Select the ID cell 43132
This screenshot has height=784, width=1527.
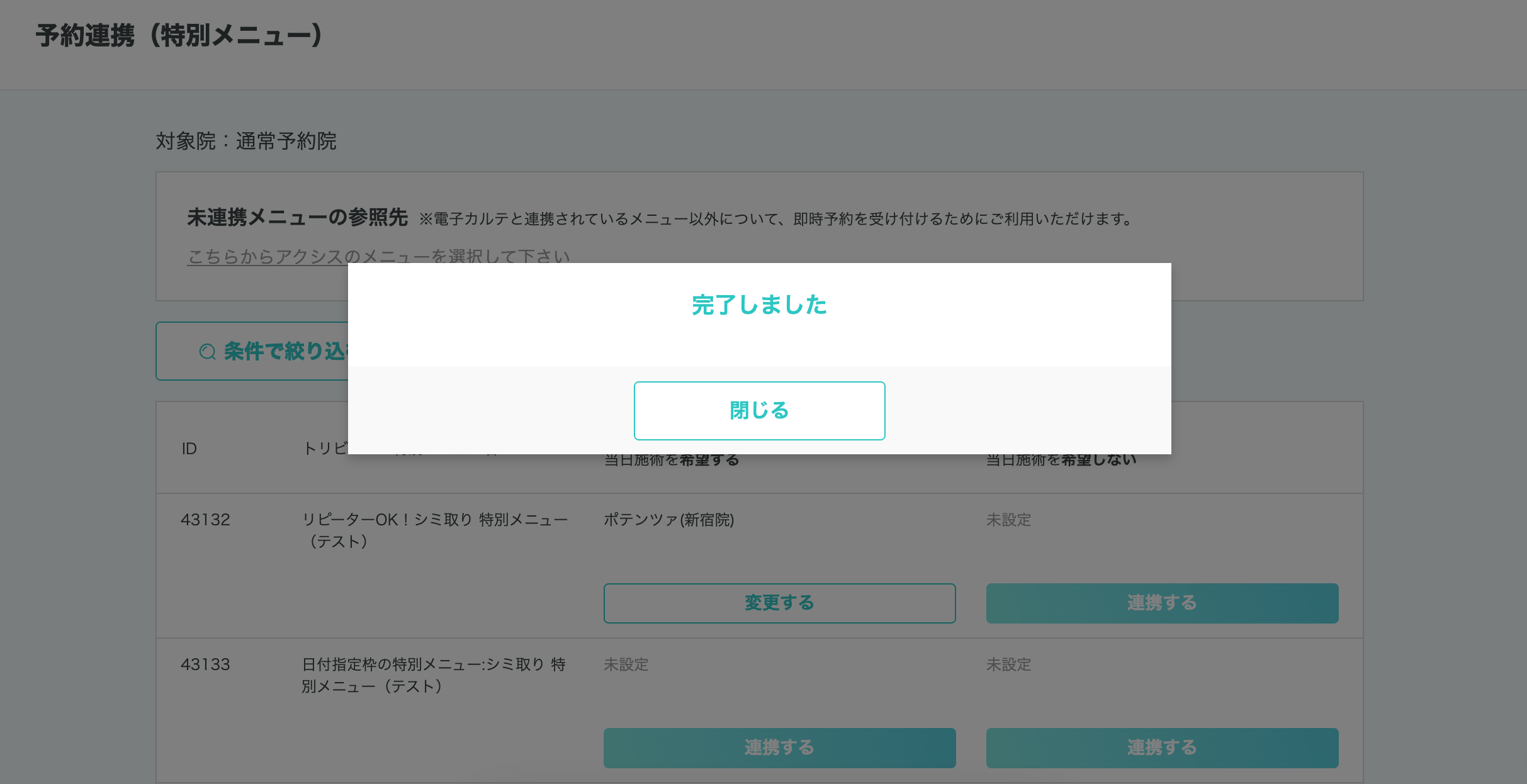(205, 520)
